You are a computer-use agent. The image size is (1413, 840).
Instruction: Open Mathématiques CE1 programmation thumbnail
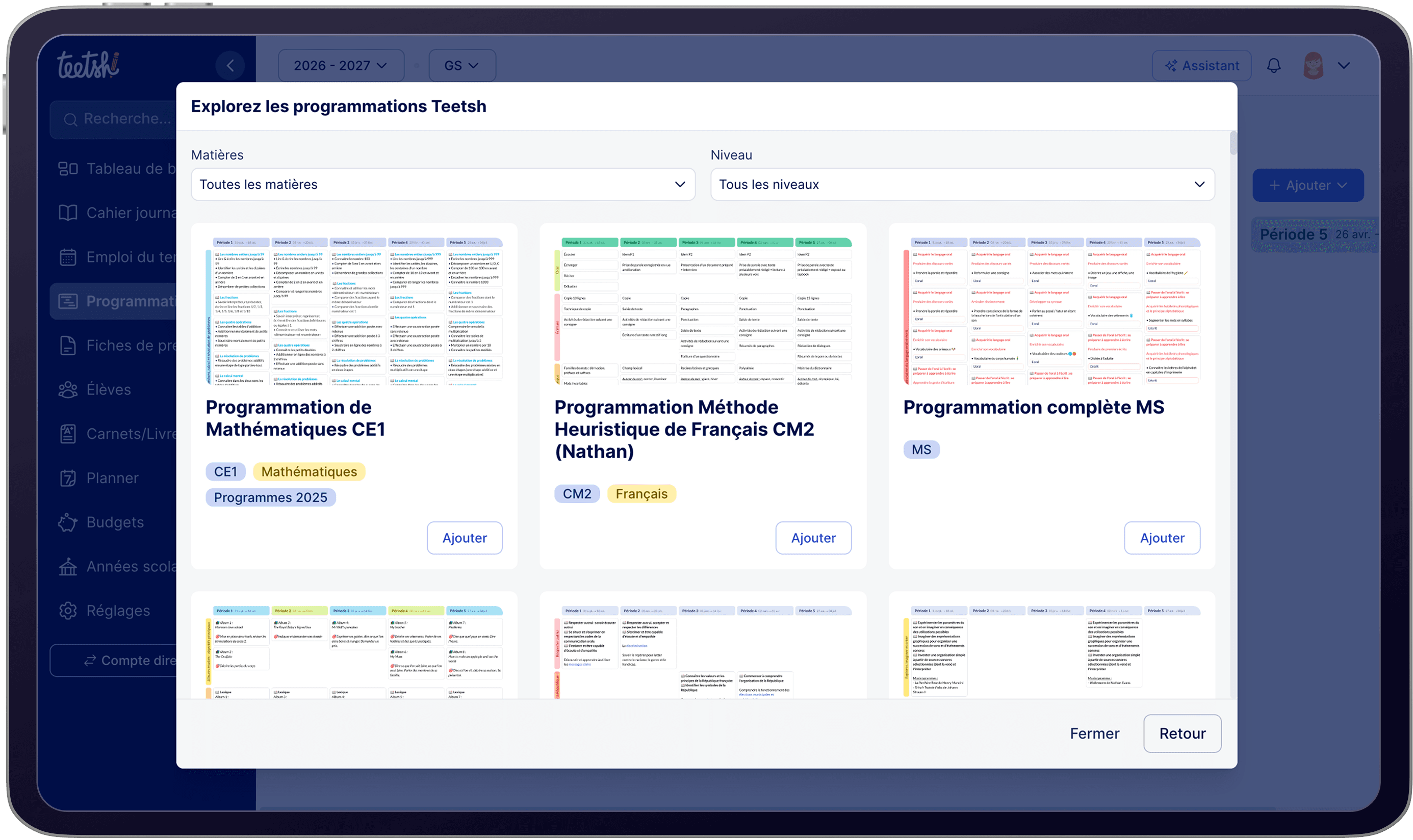354,311
